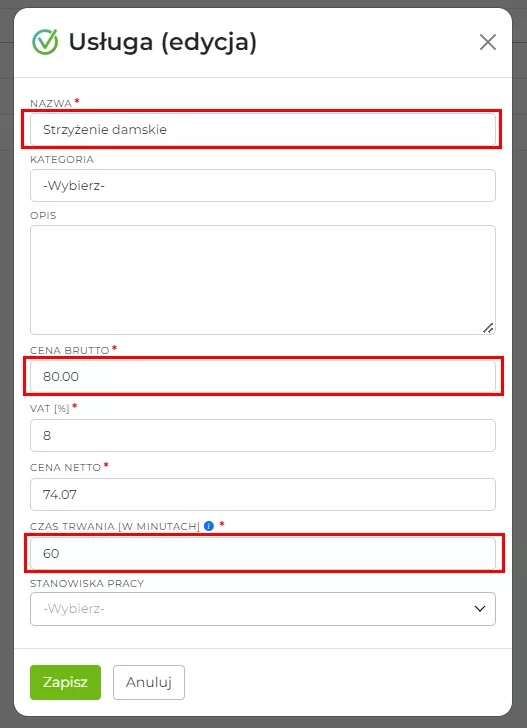
Task: Click inside the Opis text area
Action: (x=263, y=280)
